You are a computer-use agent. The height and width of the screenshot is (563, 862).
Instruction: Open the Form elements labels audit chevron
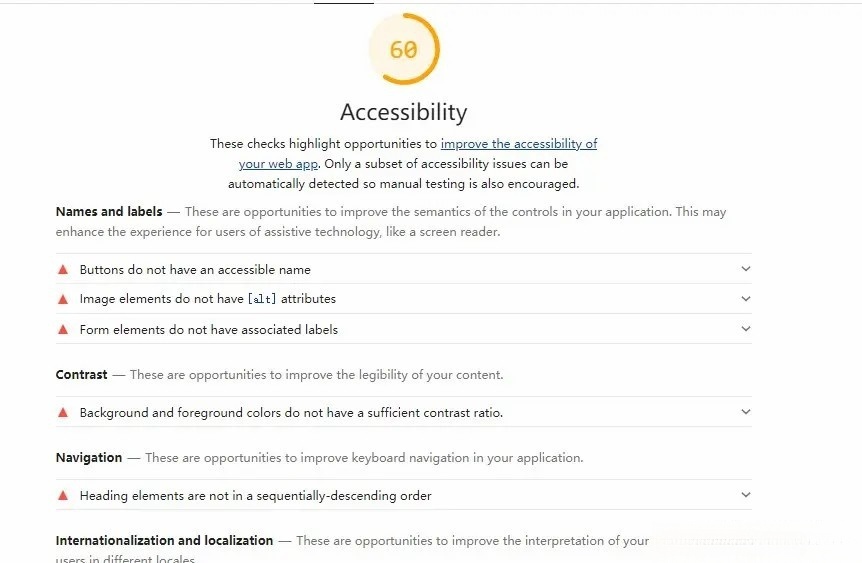pos(745,329)
